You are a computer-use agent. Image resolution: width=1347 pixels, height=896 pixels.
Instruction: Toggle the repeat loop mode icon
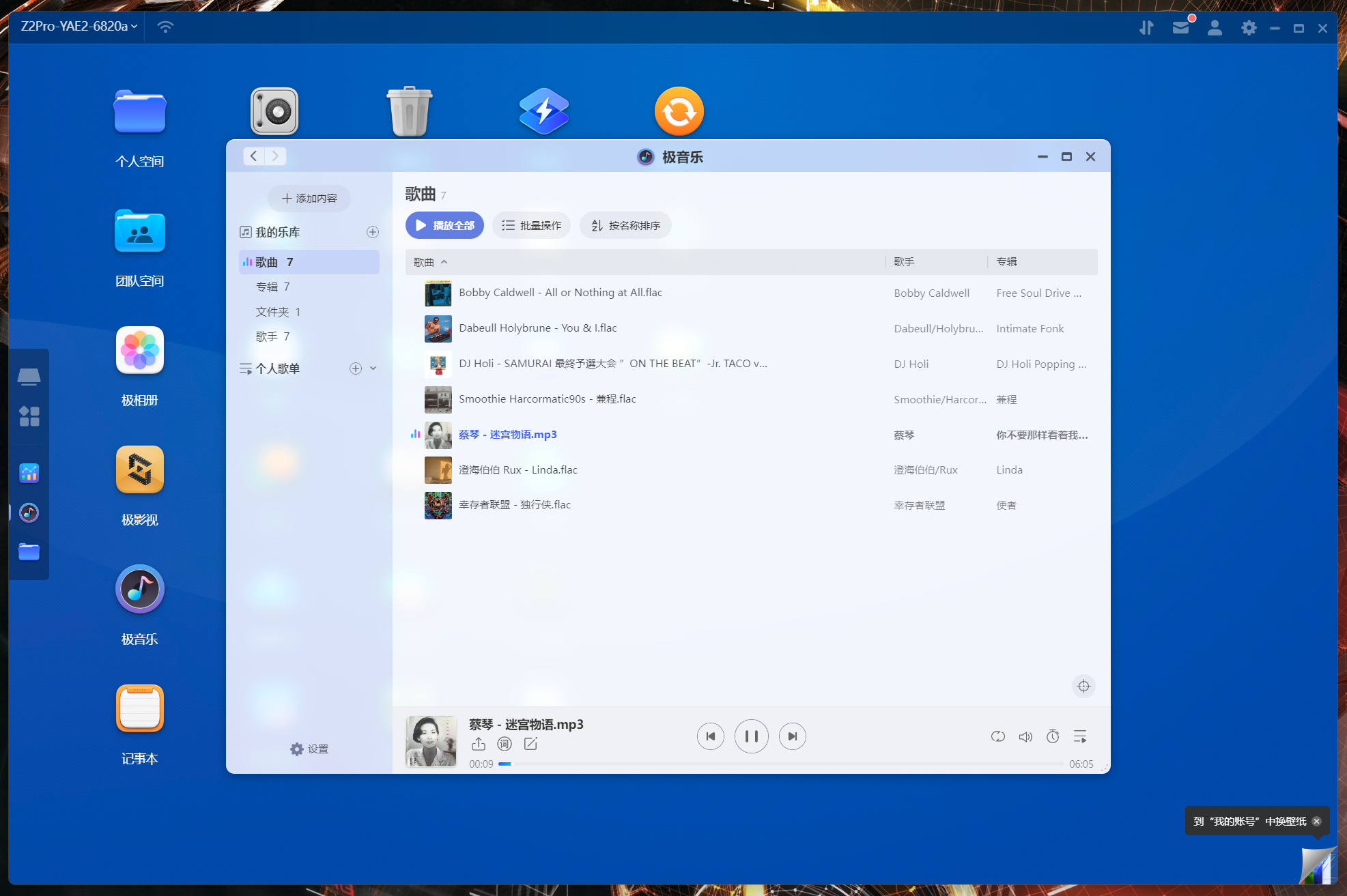997,736
